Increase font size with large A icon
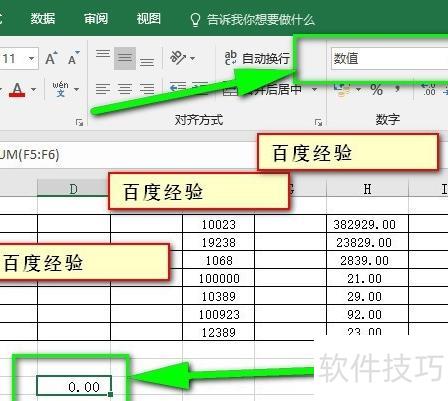The height and width of the screenshot is (401, 448). (x=51, y=59)
